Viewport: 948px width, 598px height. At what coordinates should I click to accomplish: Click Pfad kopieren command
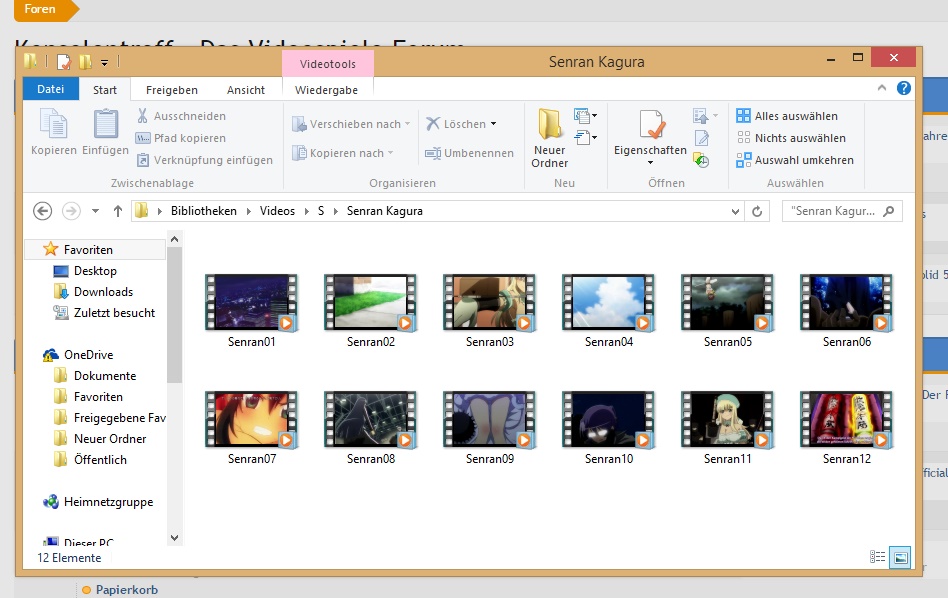point(181,138)
